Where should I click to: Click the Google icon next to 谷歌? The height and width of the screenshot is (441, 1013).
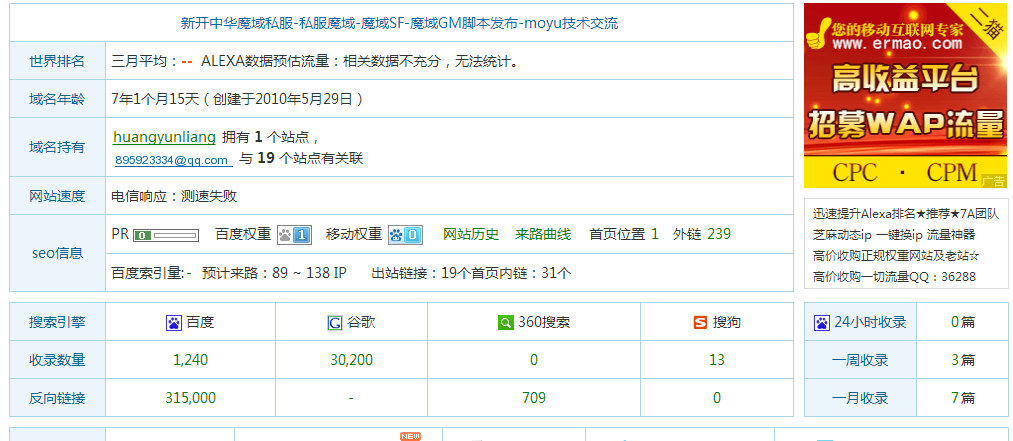335,322
